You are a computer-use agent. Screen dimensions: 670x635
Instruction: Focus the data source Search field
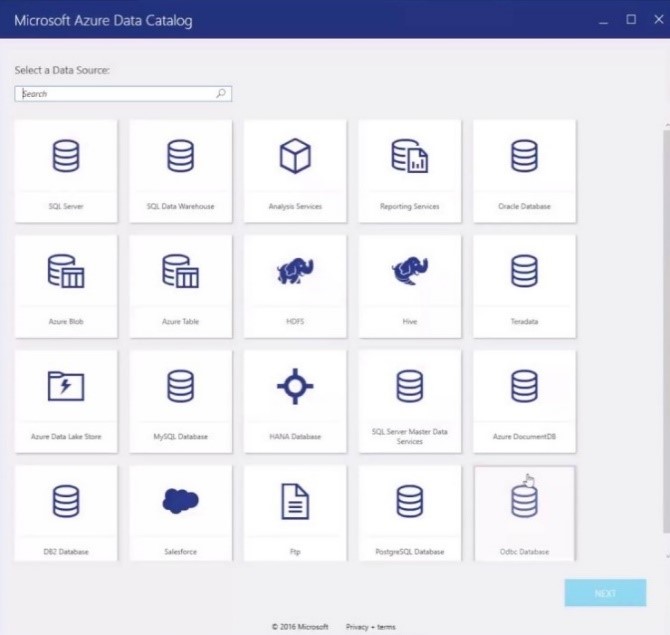123,94
